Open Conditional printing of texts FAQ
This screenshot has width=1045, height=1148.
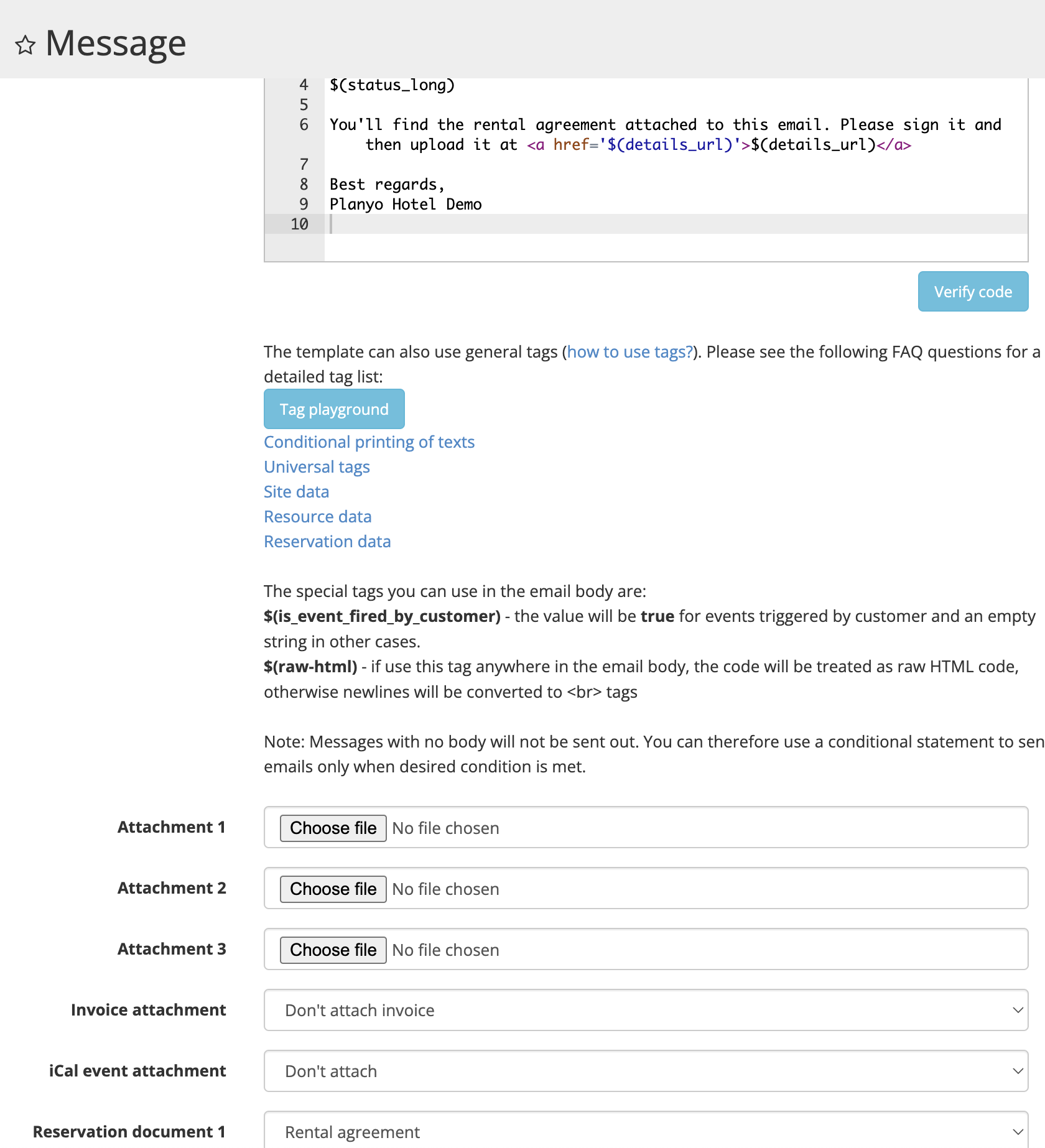click(x=369, y=442)
